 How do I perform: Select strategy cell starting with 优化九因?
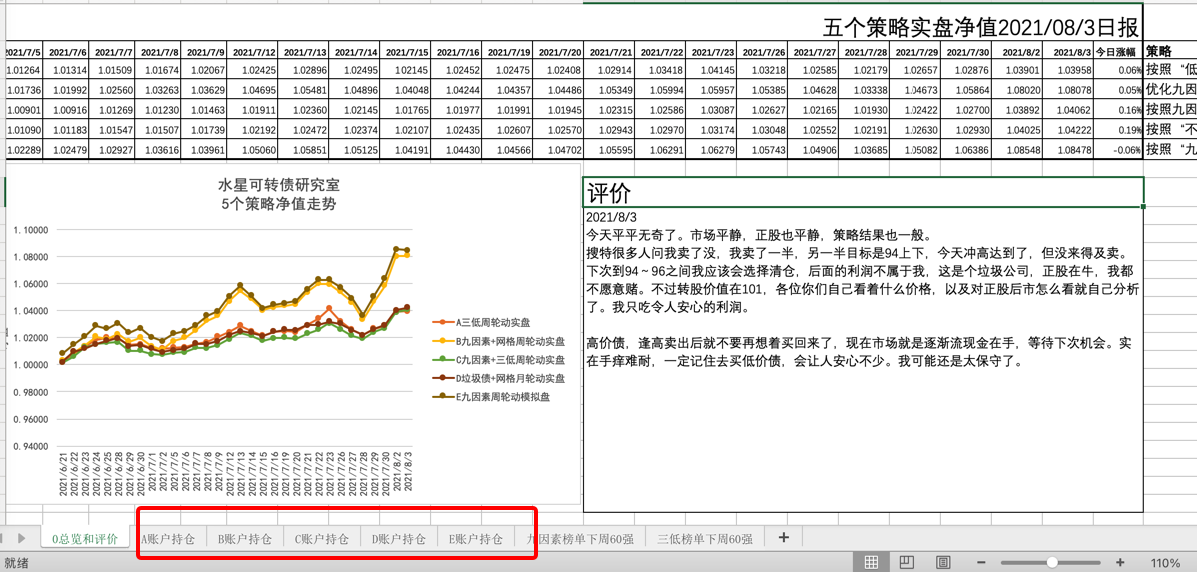(x=1170, y=89)
